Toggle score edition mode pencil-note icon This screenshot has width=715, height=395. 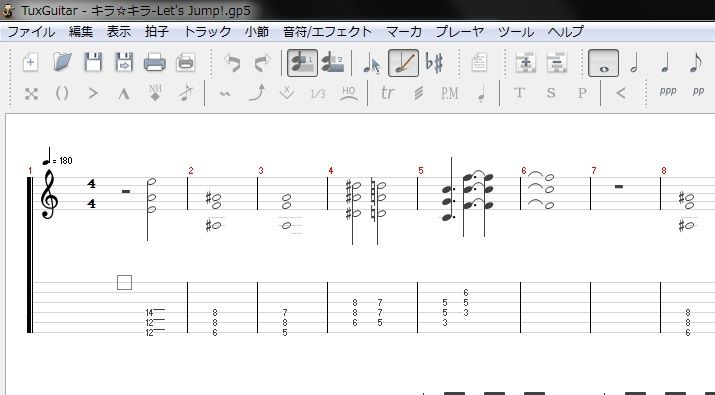coord(404,63)
